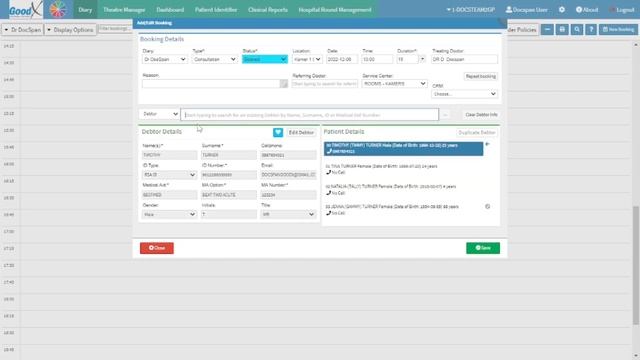The width and height of the screenshot is (640, 360).
Task: Click the Repeat booking button
Action: pos(481,76)
